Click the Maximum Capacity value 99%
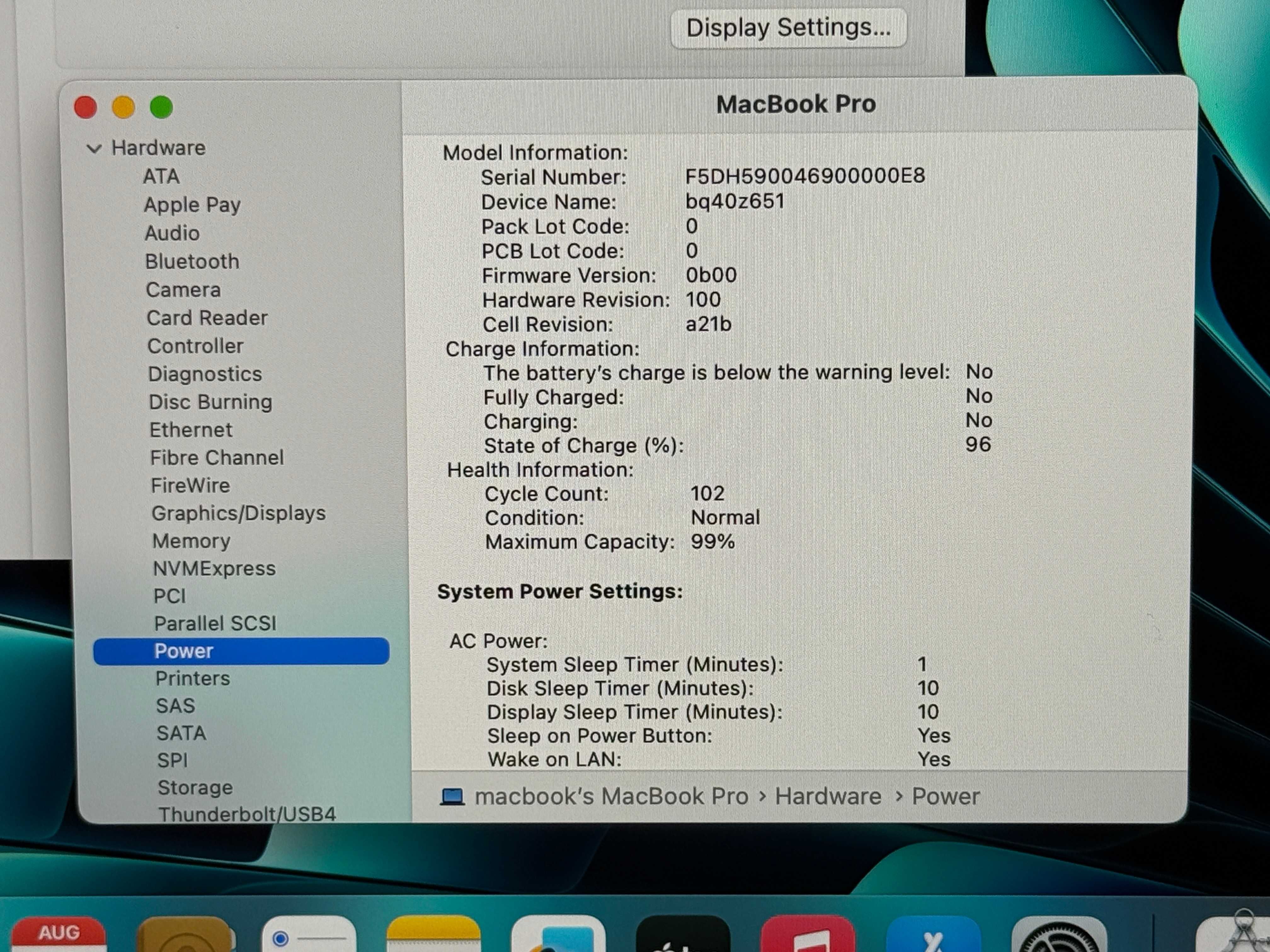 click(712, 542)
